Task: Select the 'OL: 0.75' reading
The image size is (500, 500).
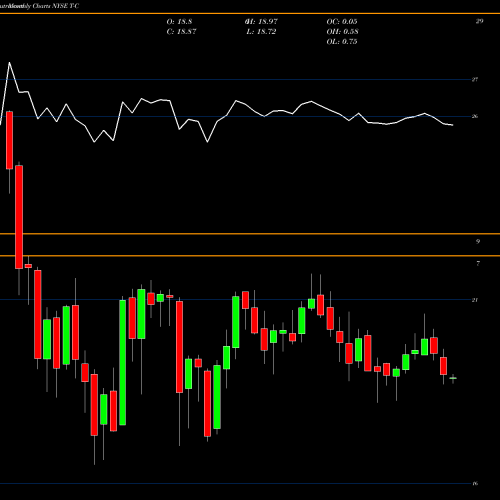Action: point(342,42)
